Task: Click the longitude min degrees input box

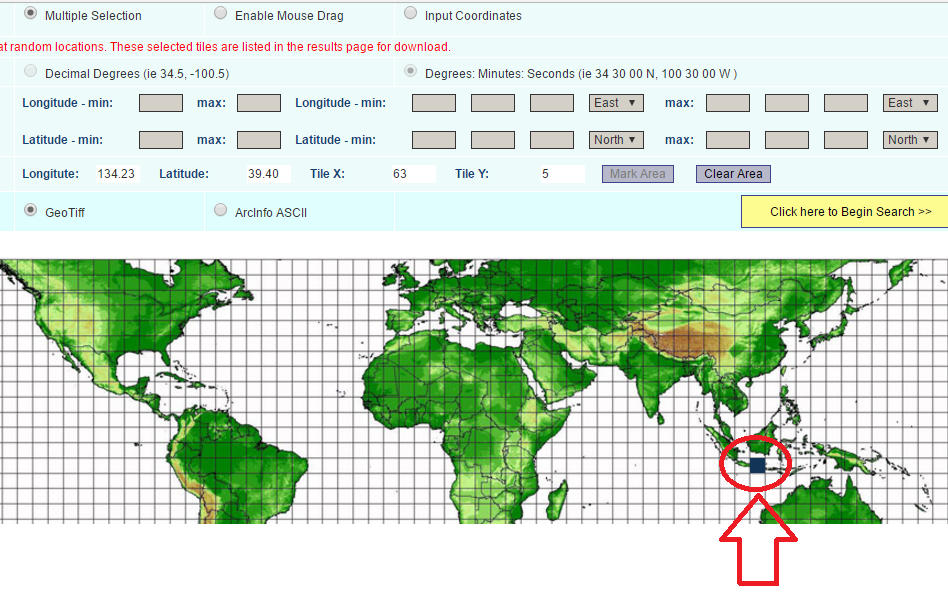Action: click(x=433, y=102)
